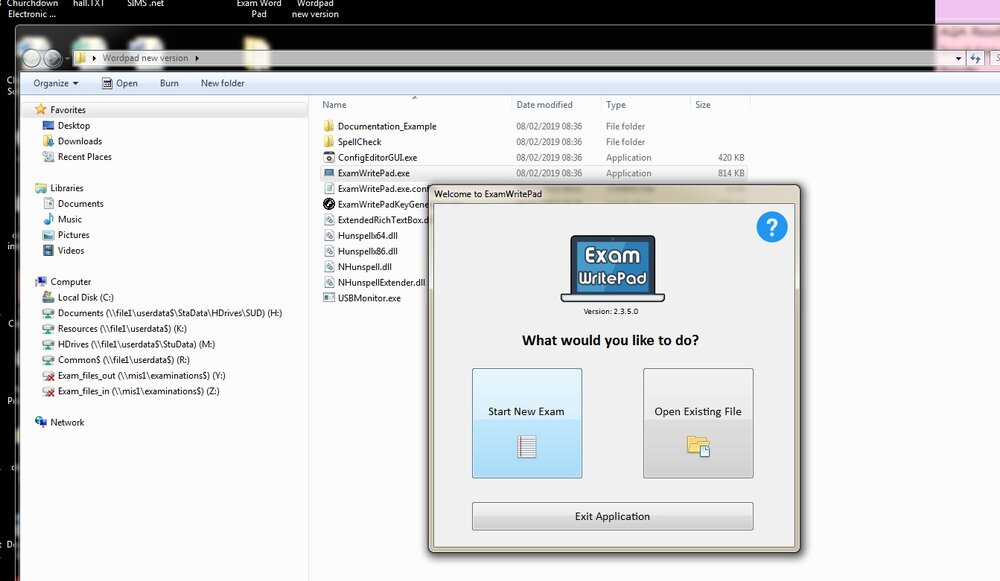Select the Documentation_Example folder icon
The width and height of the screenshot is (1000, 581).
[328, 126]
